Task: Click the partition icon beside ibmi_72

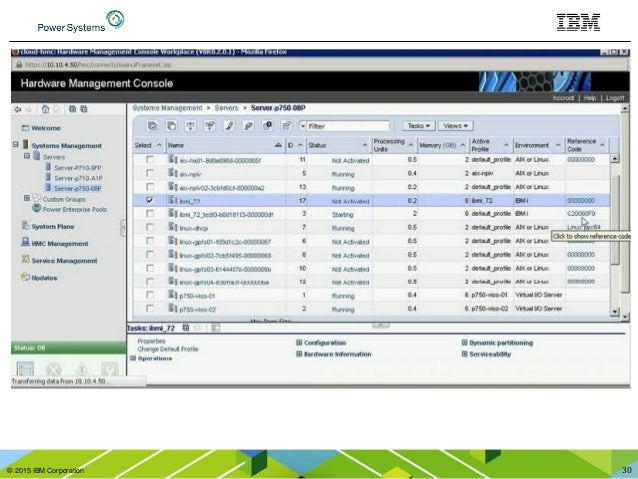Action: tap(173, 200)
